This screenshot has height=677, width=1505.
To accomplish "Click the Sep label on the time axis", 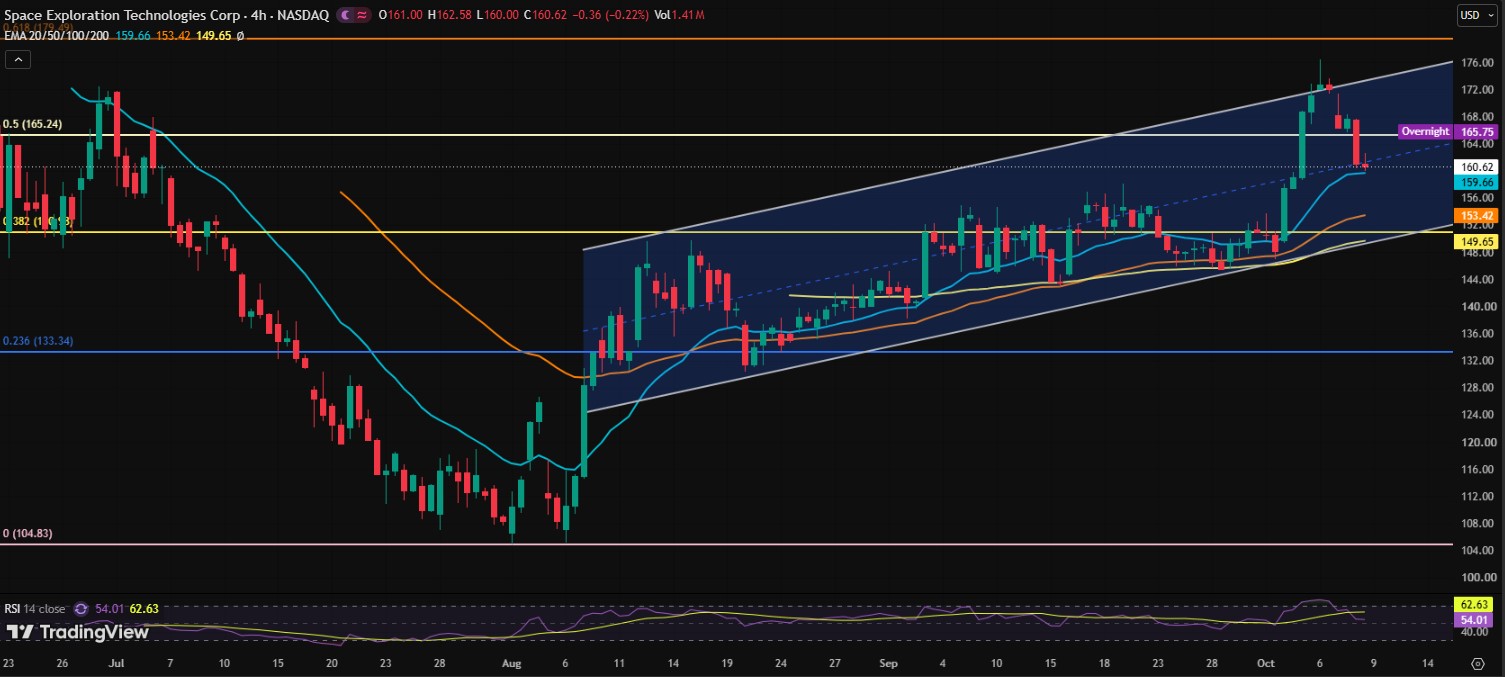I will point(889,663).
